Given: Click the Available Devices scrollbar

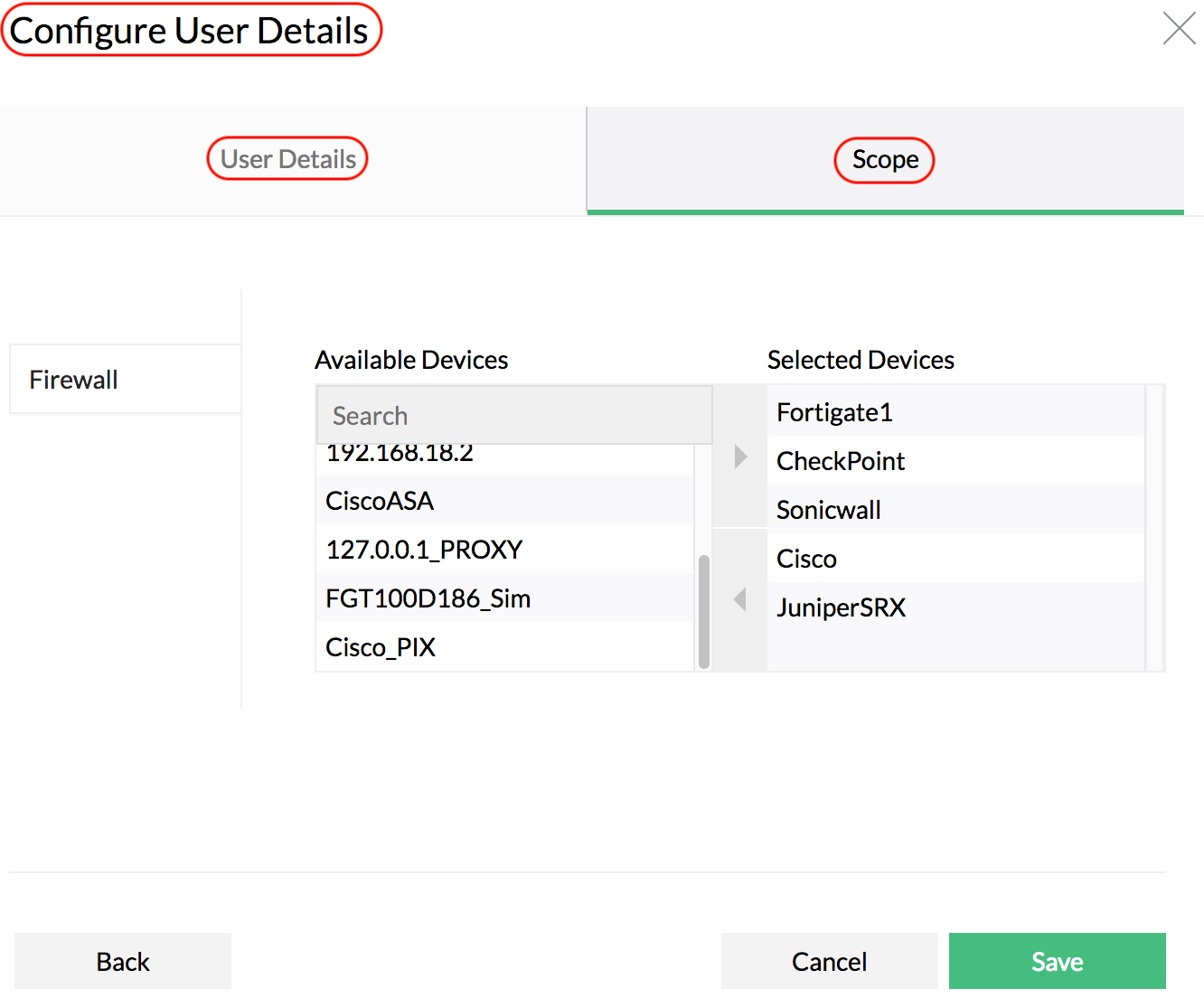Looking at the screenshot, I should 704,610.
